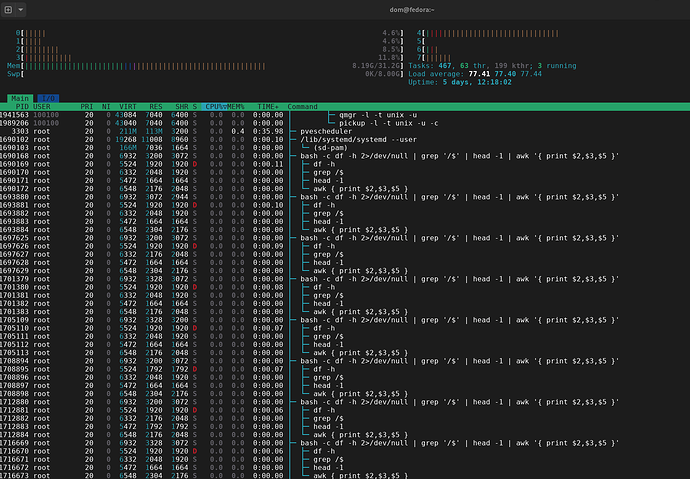This screenshot has height=479, width=690.
Task: Select the 'df -h' process with PID 1697626
Action: 345,246
